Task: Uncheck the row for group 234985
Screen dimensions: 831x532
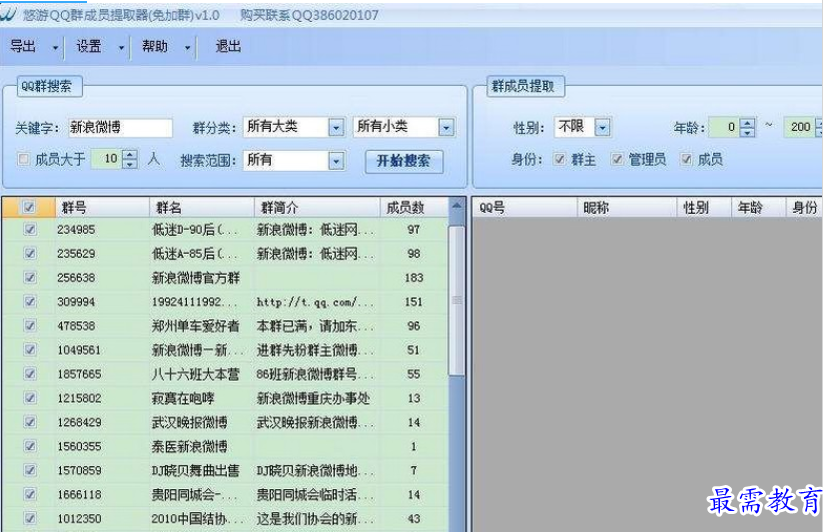Action: pos(30,229)
